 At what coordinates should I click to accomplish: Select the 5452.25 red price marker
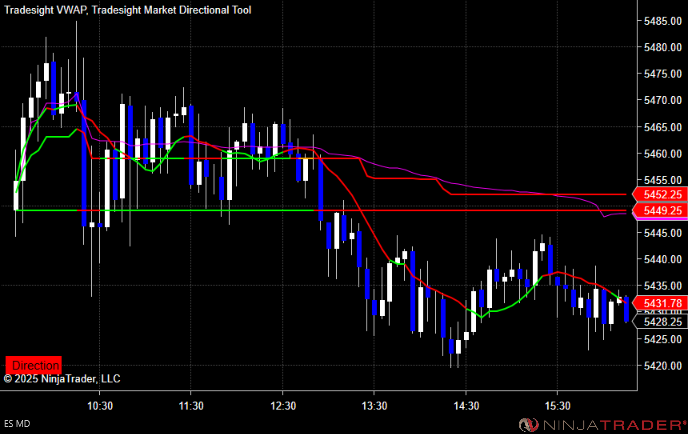point(660,194)
